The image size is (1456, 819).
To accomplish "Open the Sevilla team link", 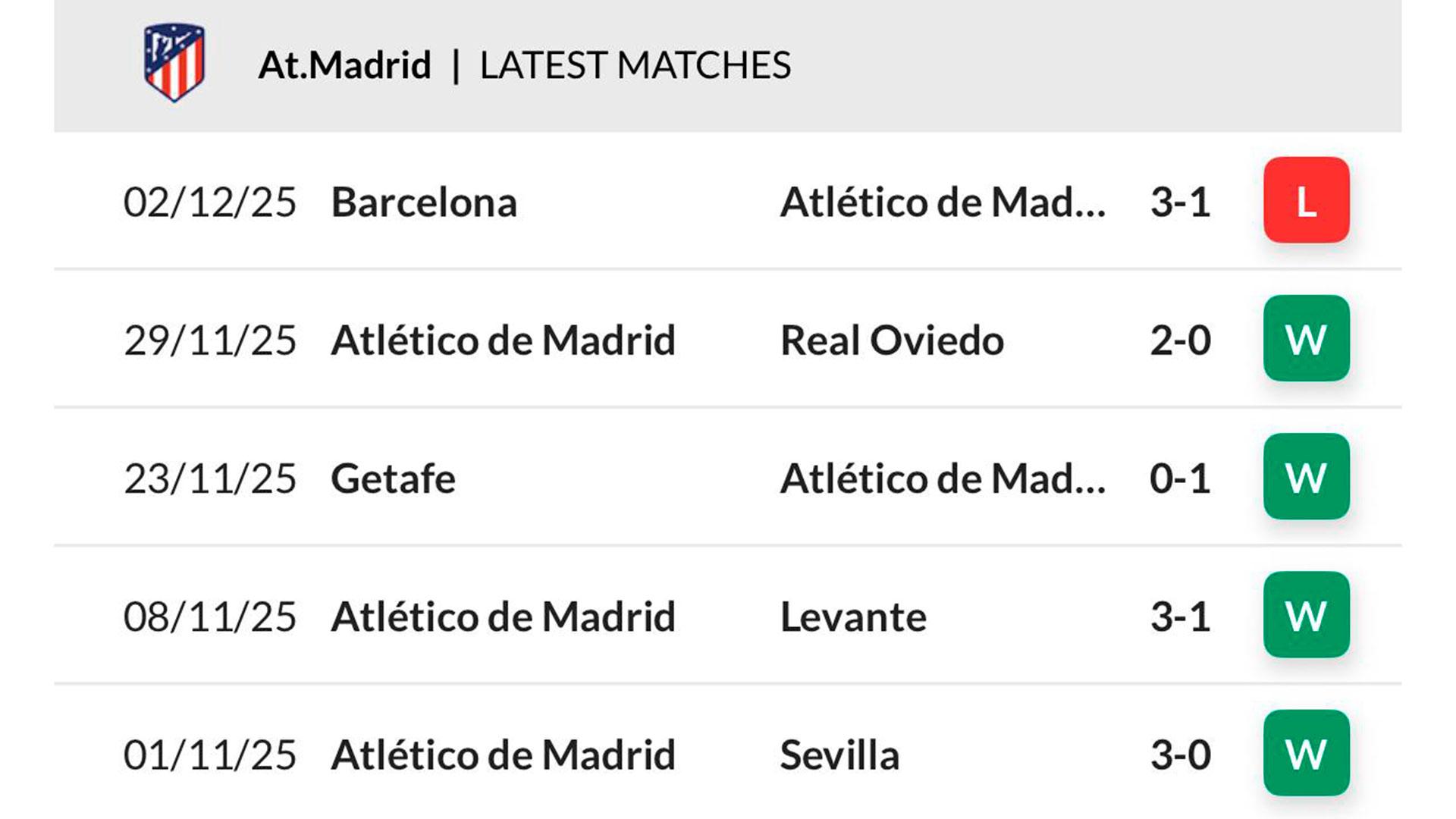I will tap(839, 755).
